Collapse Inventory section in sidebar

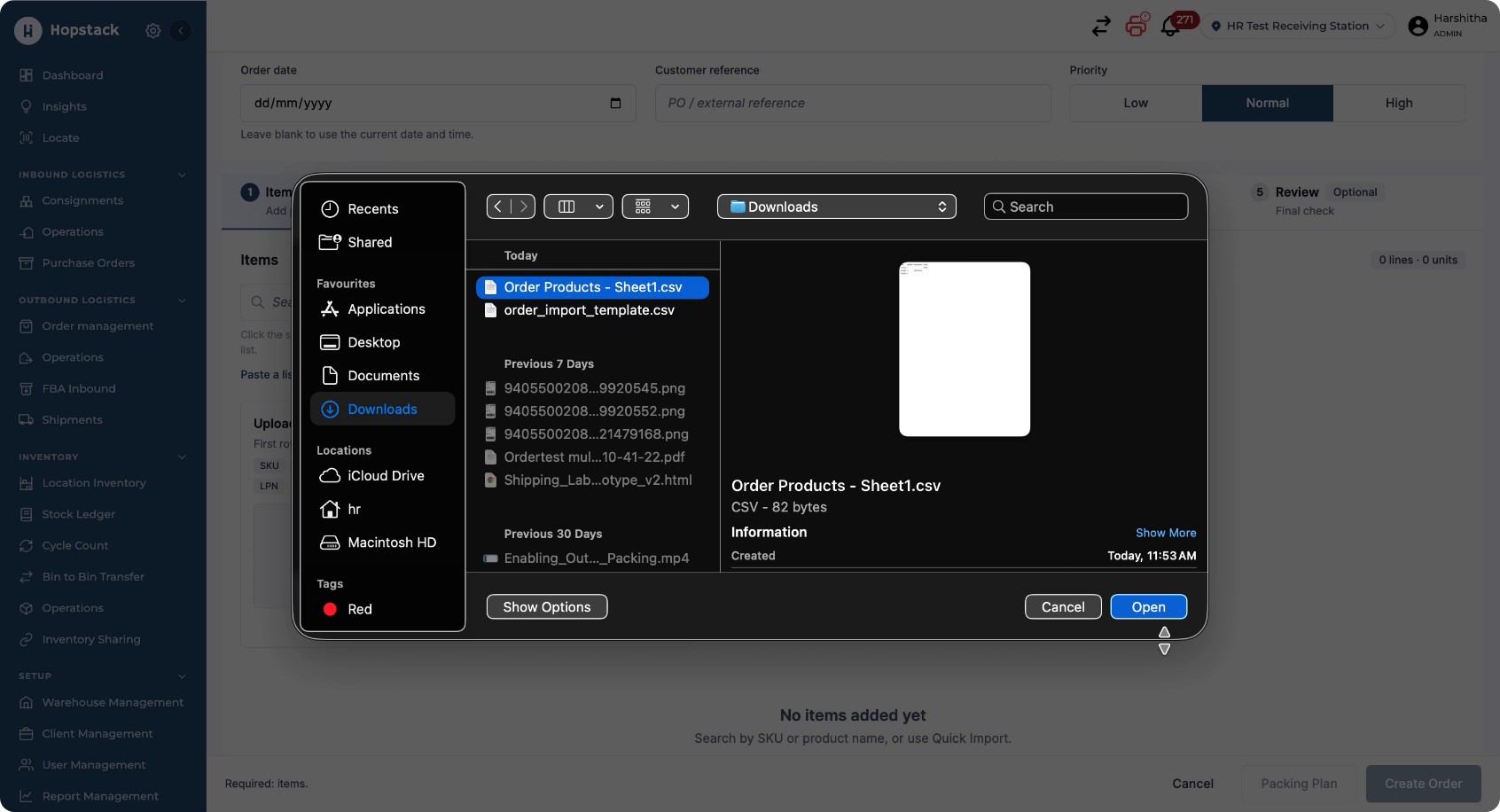click(182, 457)
